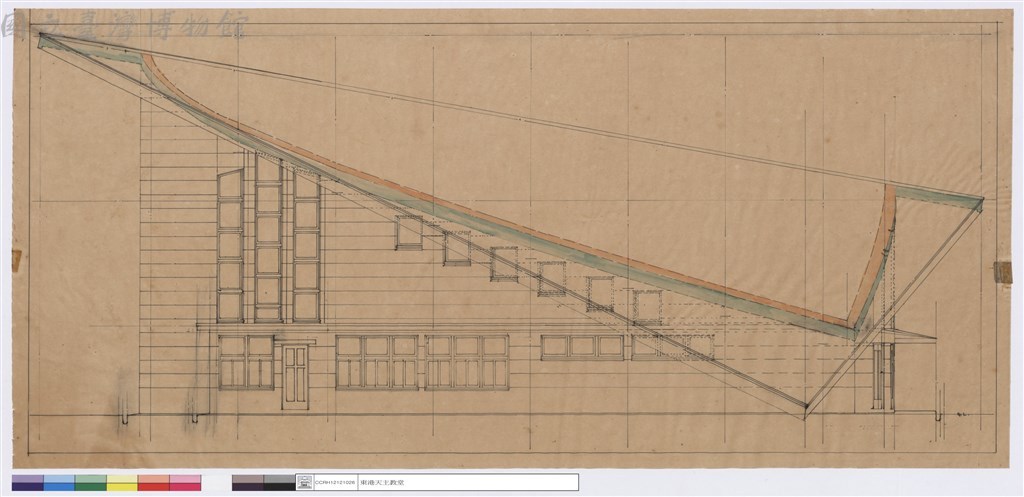Screen dimensions: 1024x497
Task: Click the topmost stepped square window under the roof
Action: tap(409, 232)
